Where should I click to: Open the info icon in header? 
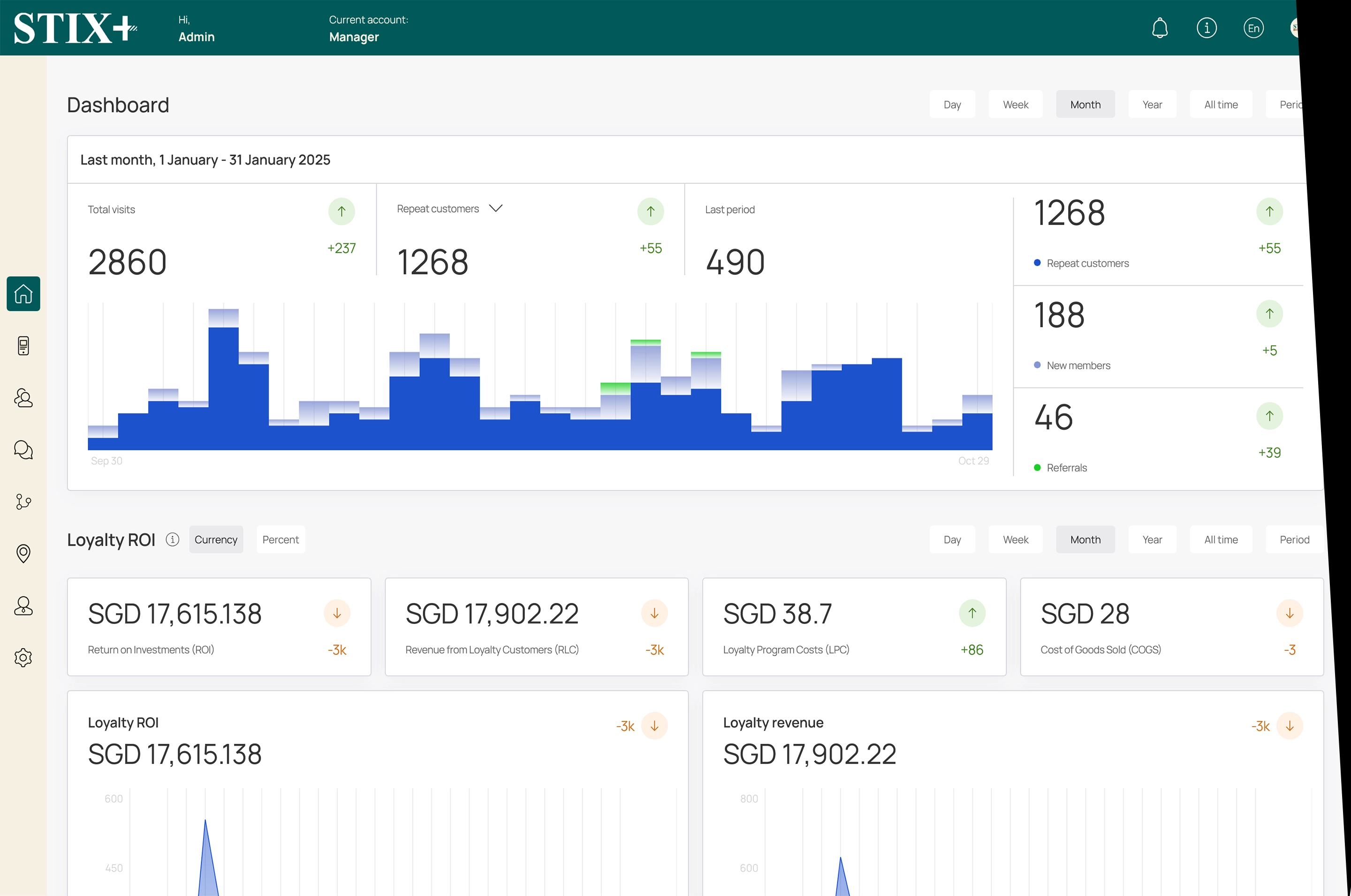coord(1206,28)
